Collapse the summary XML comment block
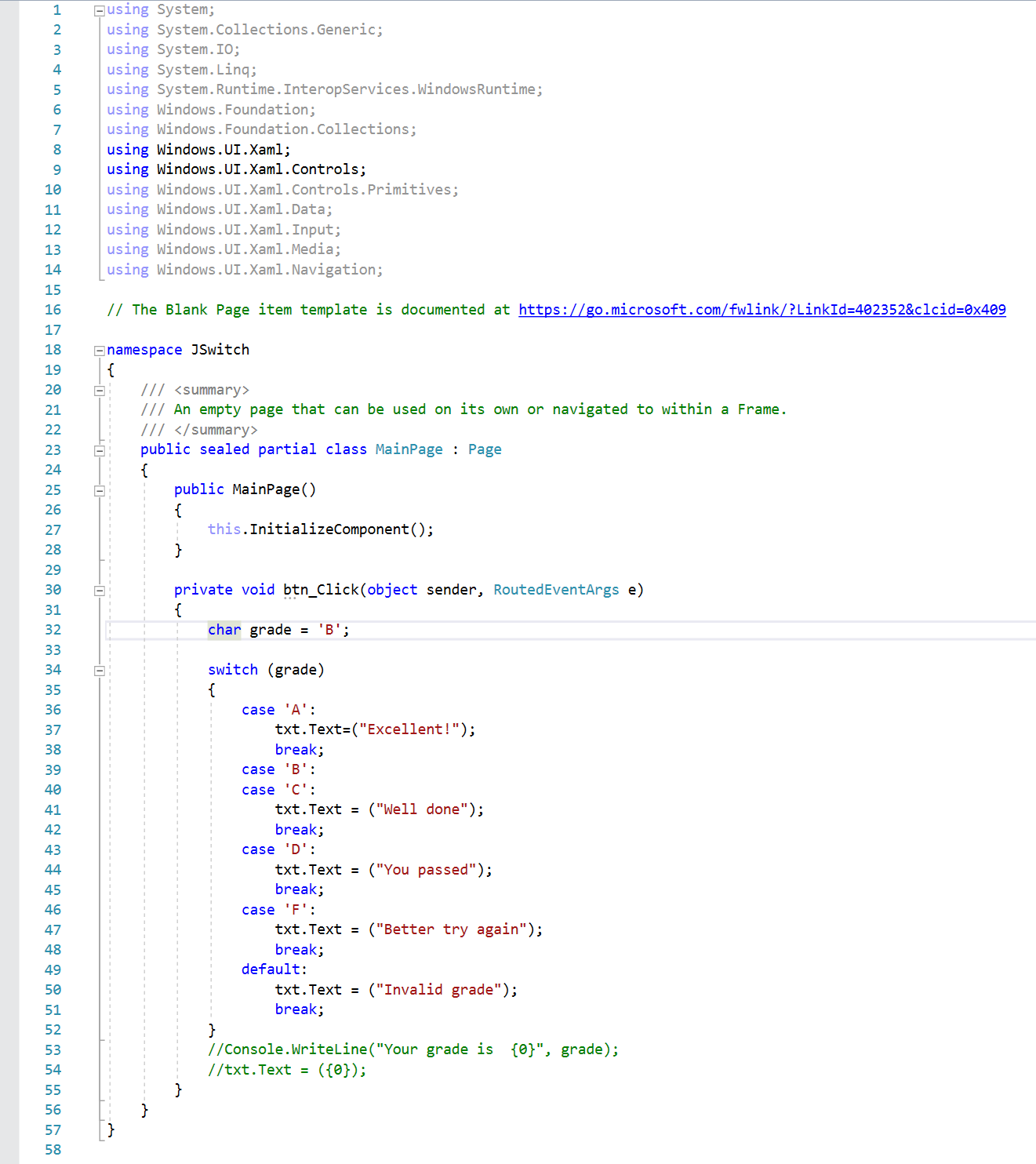The height and width of the screenshot is (1164, 1036). [x=98, y=390]
